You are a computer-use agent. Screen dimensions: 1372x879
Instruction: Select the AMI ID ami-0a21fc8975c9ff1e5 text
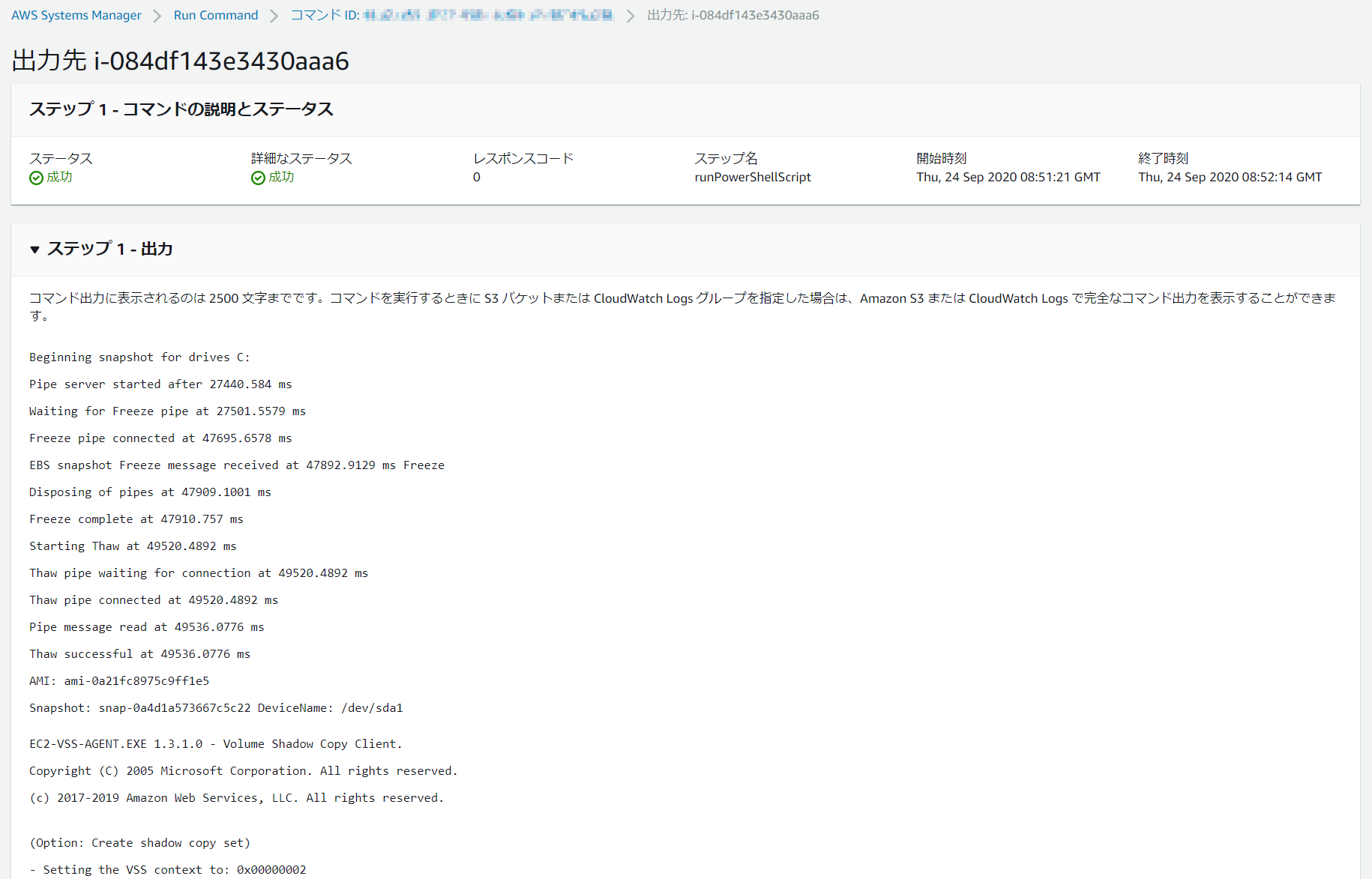click(x=136, y=680)
